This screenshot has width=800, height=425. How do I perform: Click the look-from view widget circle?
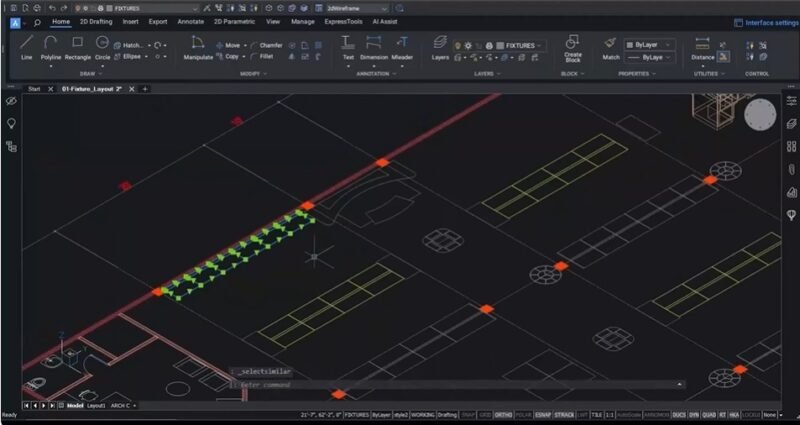click(760, 115)
